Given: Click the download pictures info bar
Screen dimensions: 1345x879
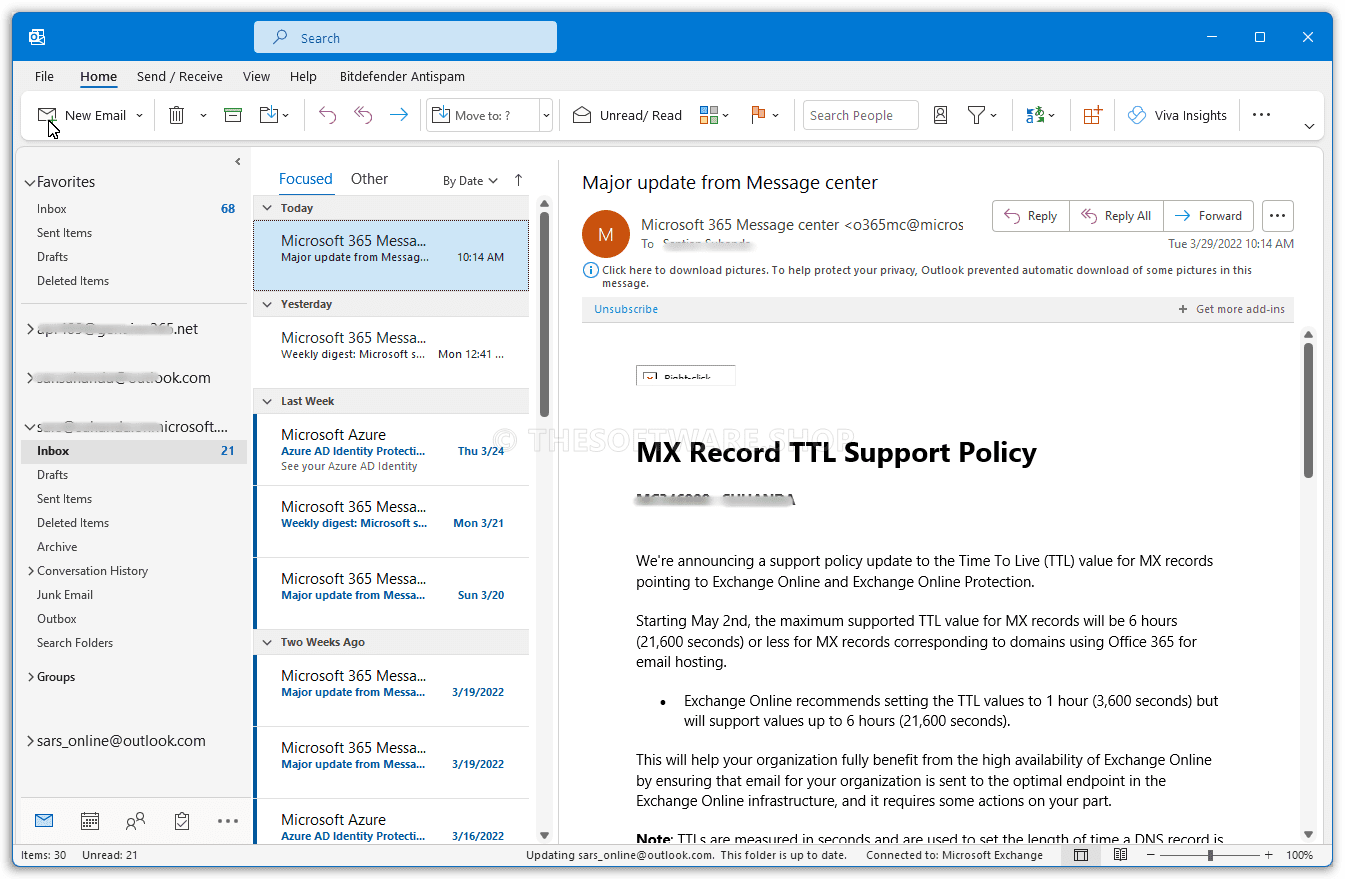Looking at the screenshot, I should [x=927, y=276].
